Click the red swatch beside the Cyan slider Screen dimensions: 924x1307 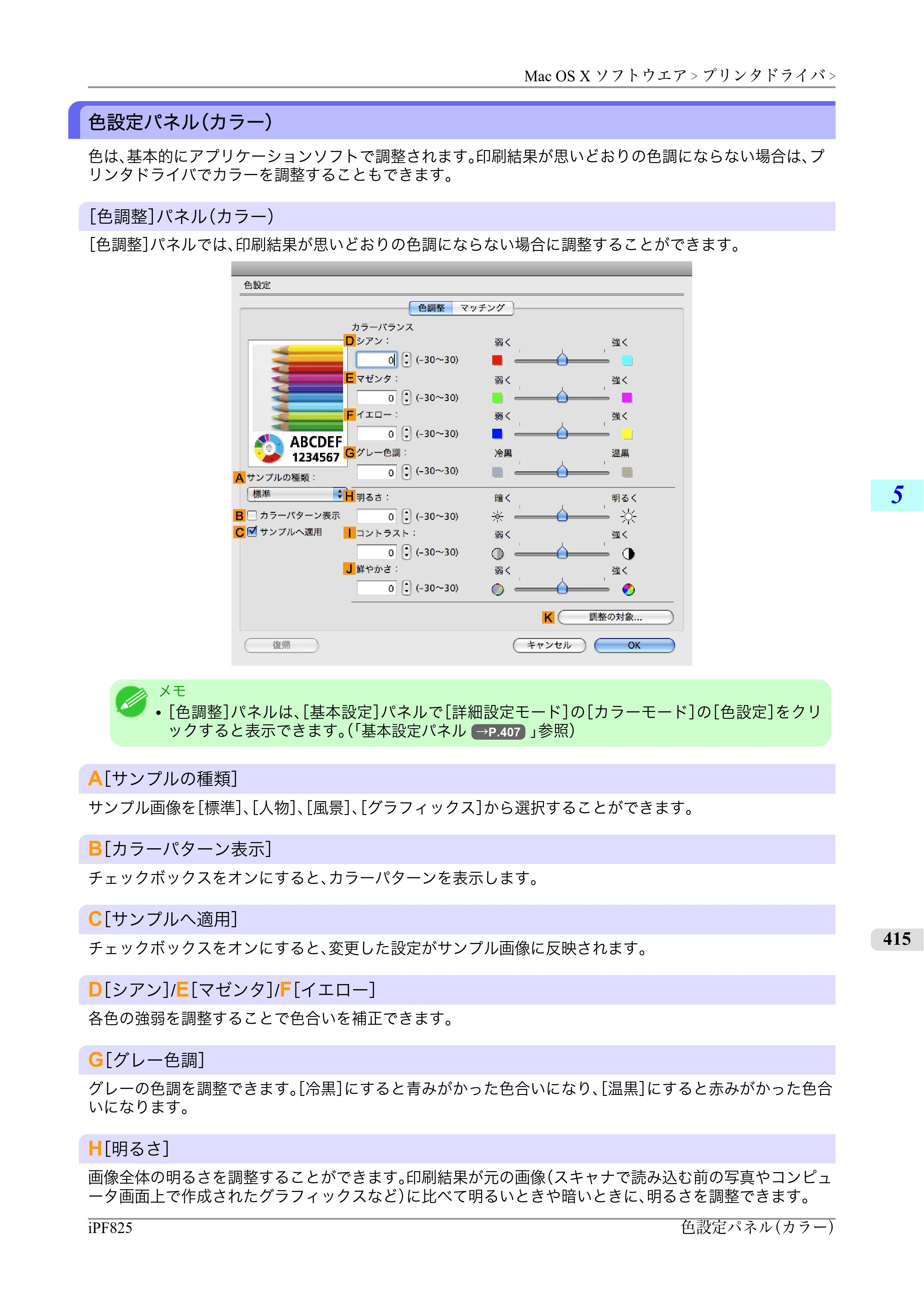497,360
